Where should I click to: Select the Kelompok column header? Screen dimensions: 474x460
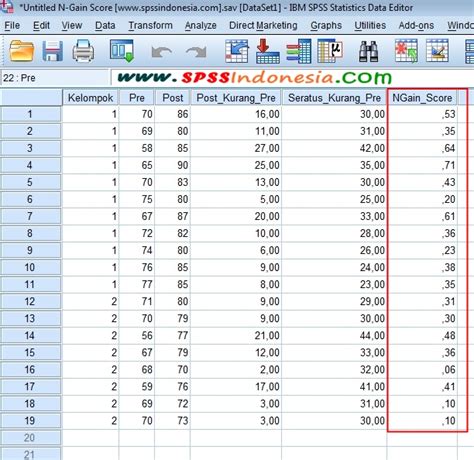coord(90,98)
